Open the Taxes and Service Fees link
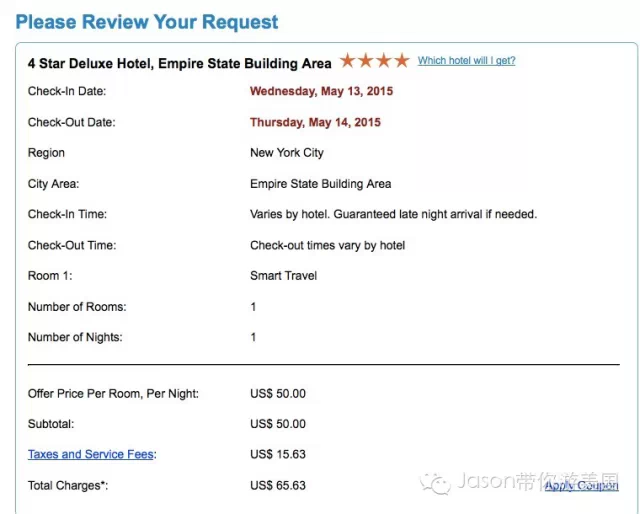Viewport: 640px width, 514px height. (x=91, y=454)
